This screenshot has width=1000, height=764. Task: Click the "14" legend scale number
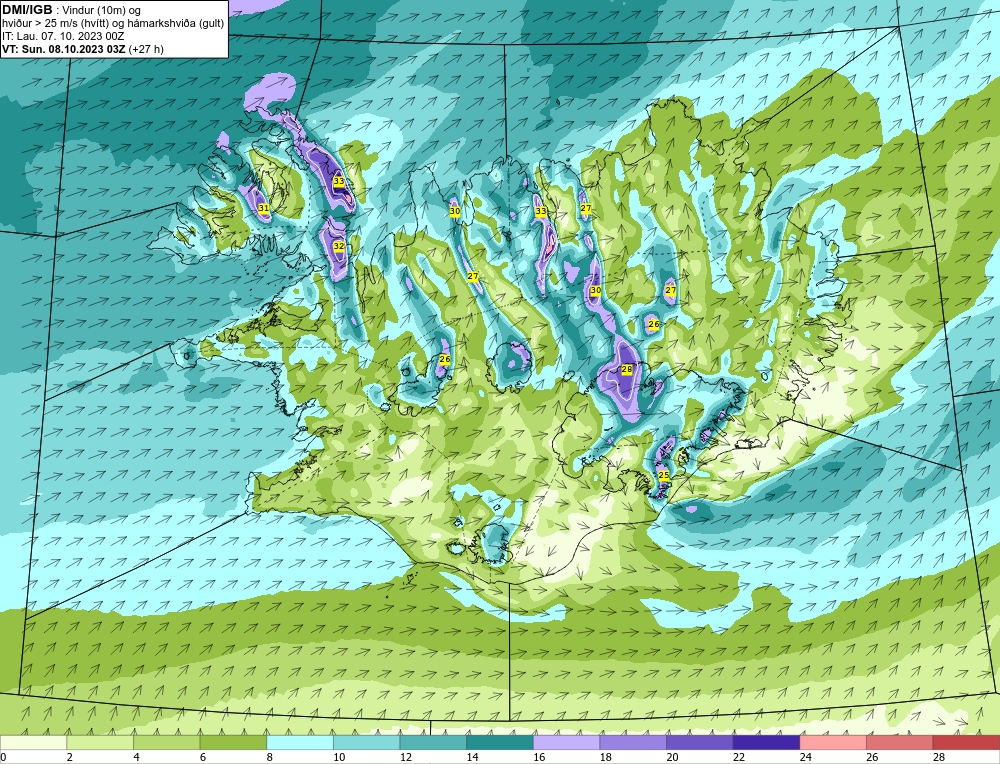click(x=472, y=757)
